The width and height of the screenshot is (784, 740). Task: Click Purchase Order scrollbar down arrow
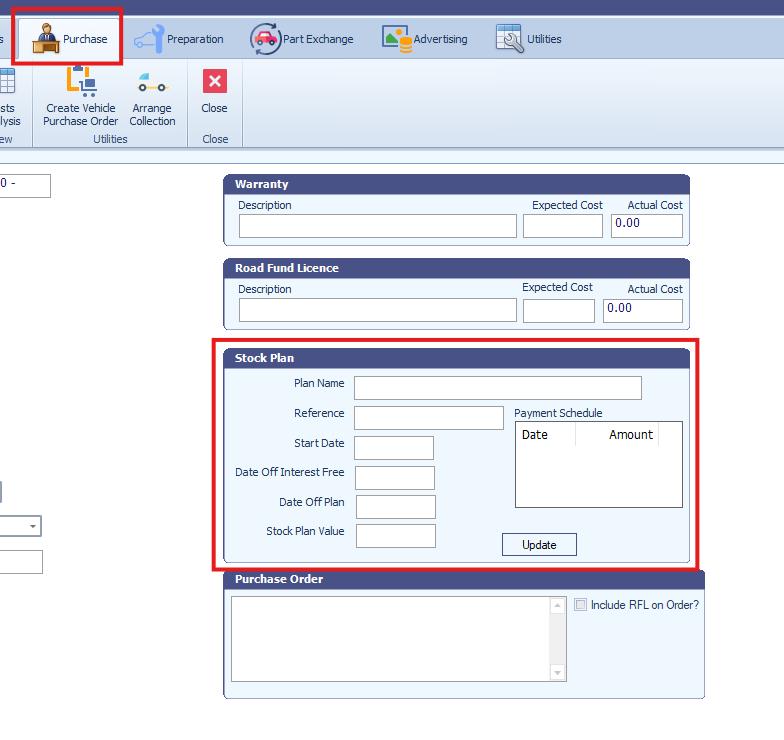tap(557, 672)
